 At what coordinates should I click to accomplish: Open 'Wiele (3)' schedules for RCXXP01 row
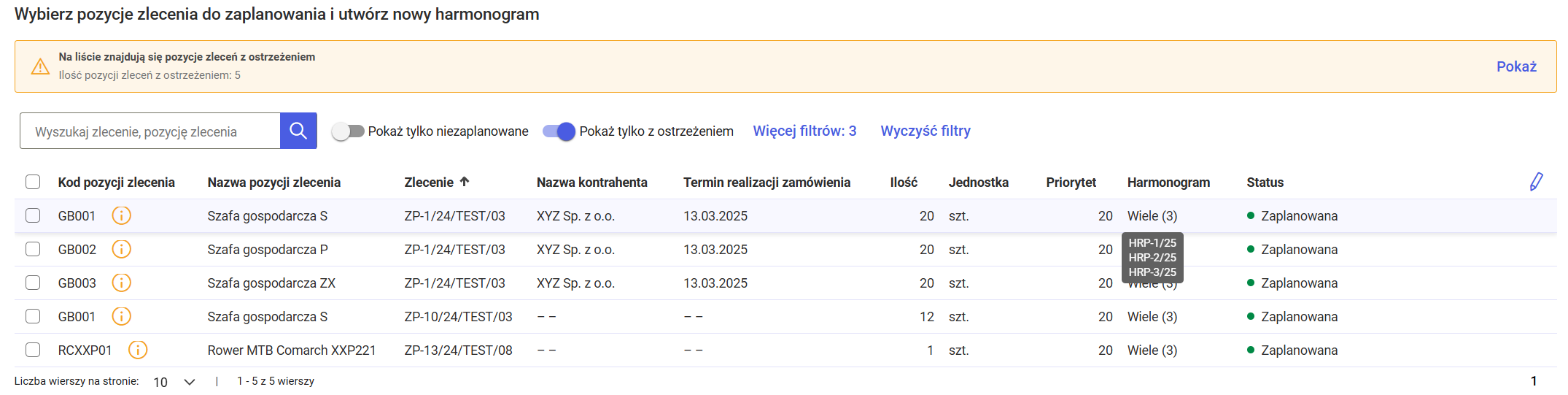coord(1152,350)
